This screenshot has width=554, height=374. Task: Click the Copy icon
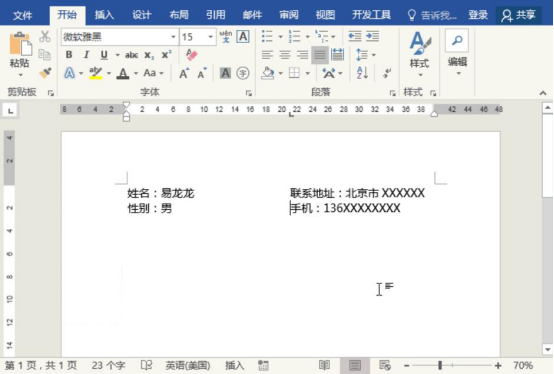point(45,55)
